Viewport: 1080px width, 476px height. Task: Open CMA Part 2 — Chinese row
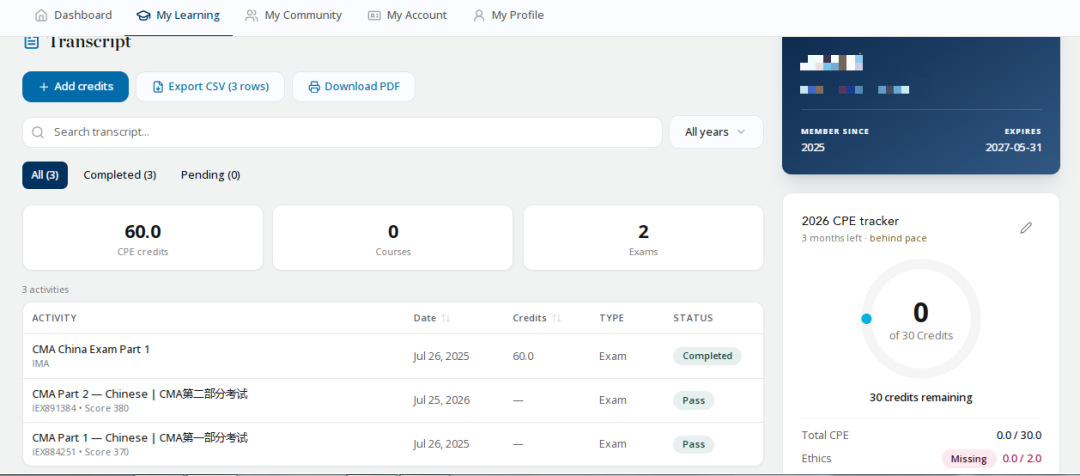(x=393, y=400)
